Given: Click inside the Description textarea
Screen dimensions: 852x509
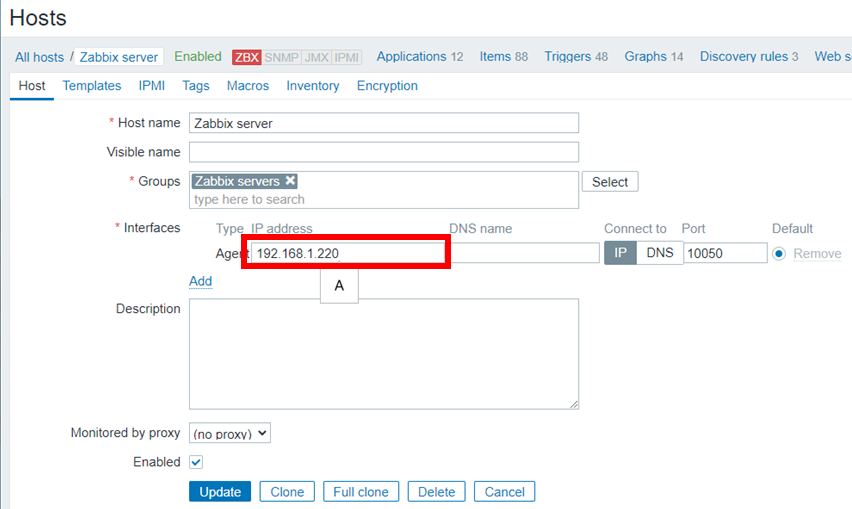Looking at the screenshot, I should tap(384, 354).
